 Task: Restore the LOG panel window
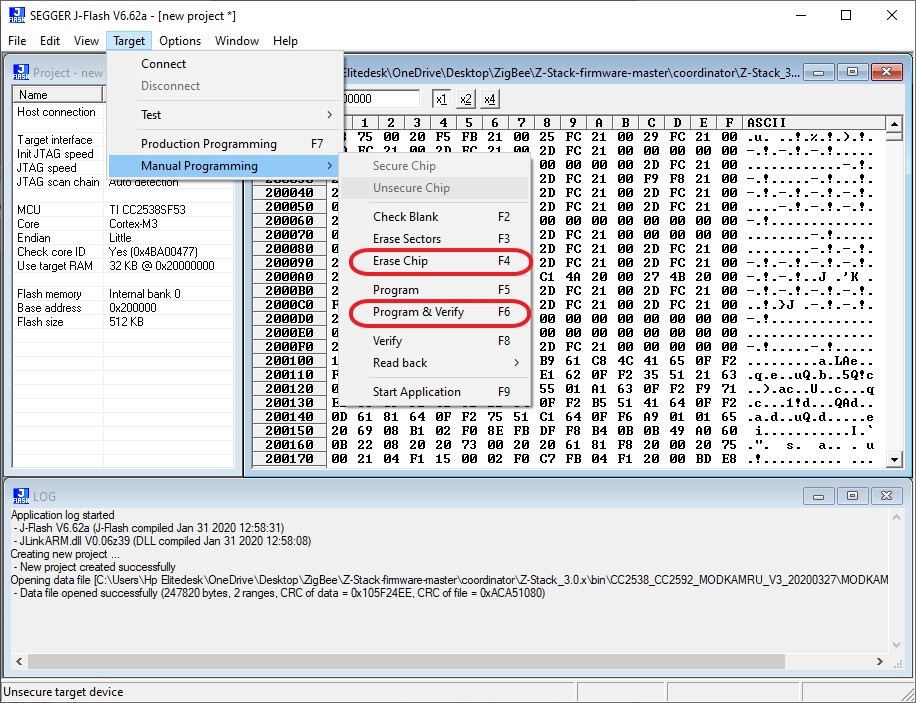(x=852, y=496)
